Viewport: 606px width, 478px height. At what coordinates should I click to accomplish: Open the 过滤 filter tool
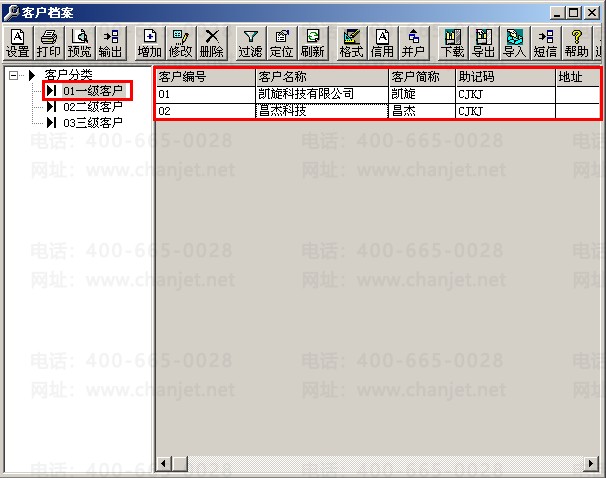pyautogui.click(x=250, y=43)
